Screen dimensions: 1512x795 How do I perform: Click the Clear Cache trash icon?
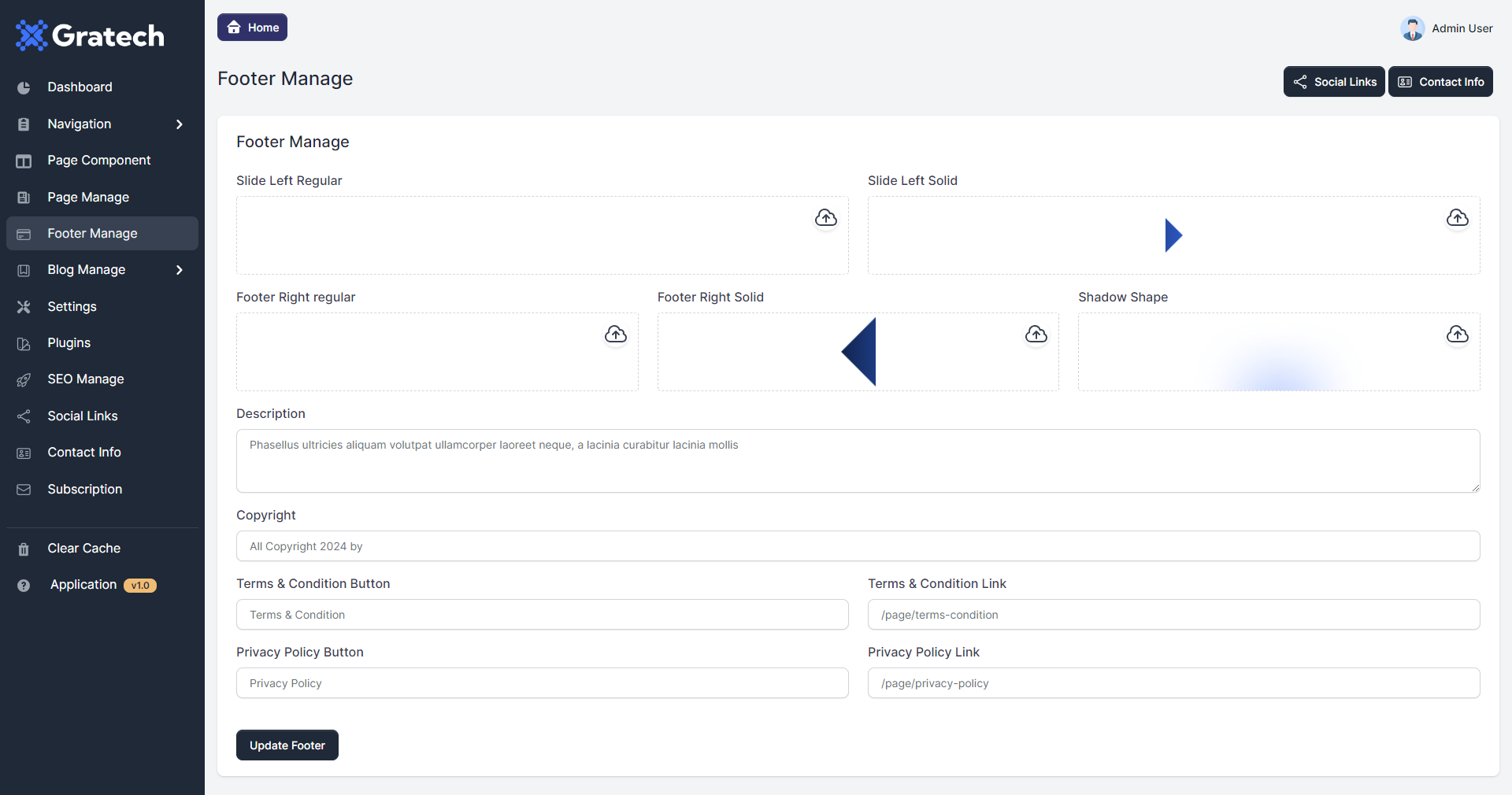(x=24, y=549)
